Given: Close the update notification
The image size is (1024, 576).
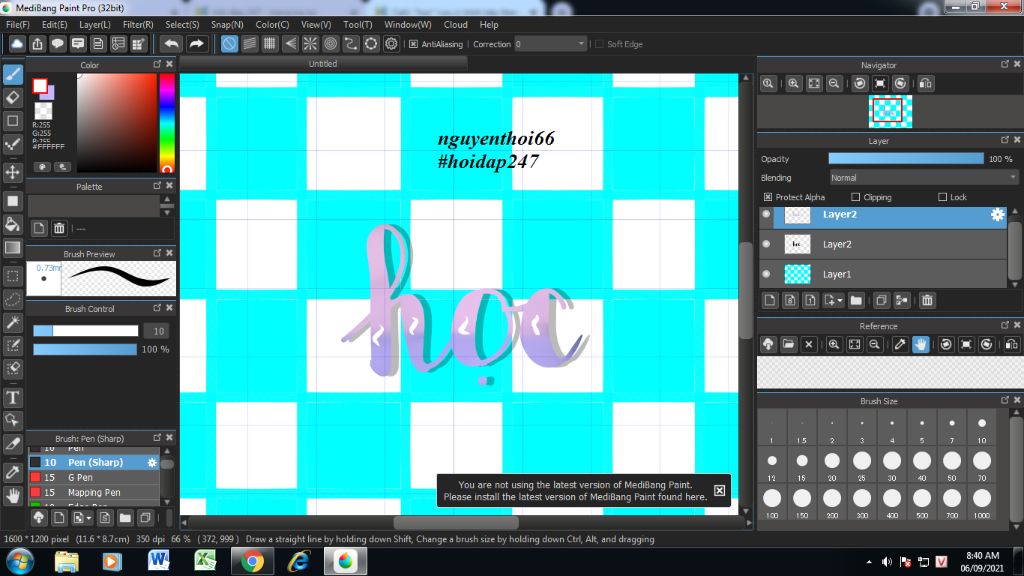Looking at the screenshot, I should click(719, 490).
